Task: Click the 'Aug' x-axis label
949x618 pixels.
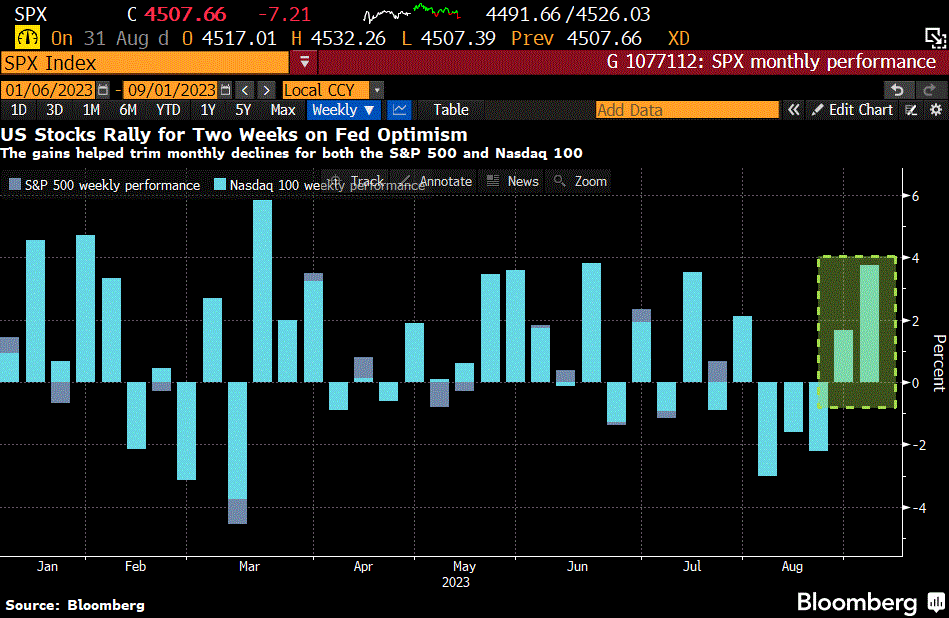Action: point(792,567)
